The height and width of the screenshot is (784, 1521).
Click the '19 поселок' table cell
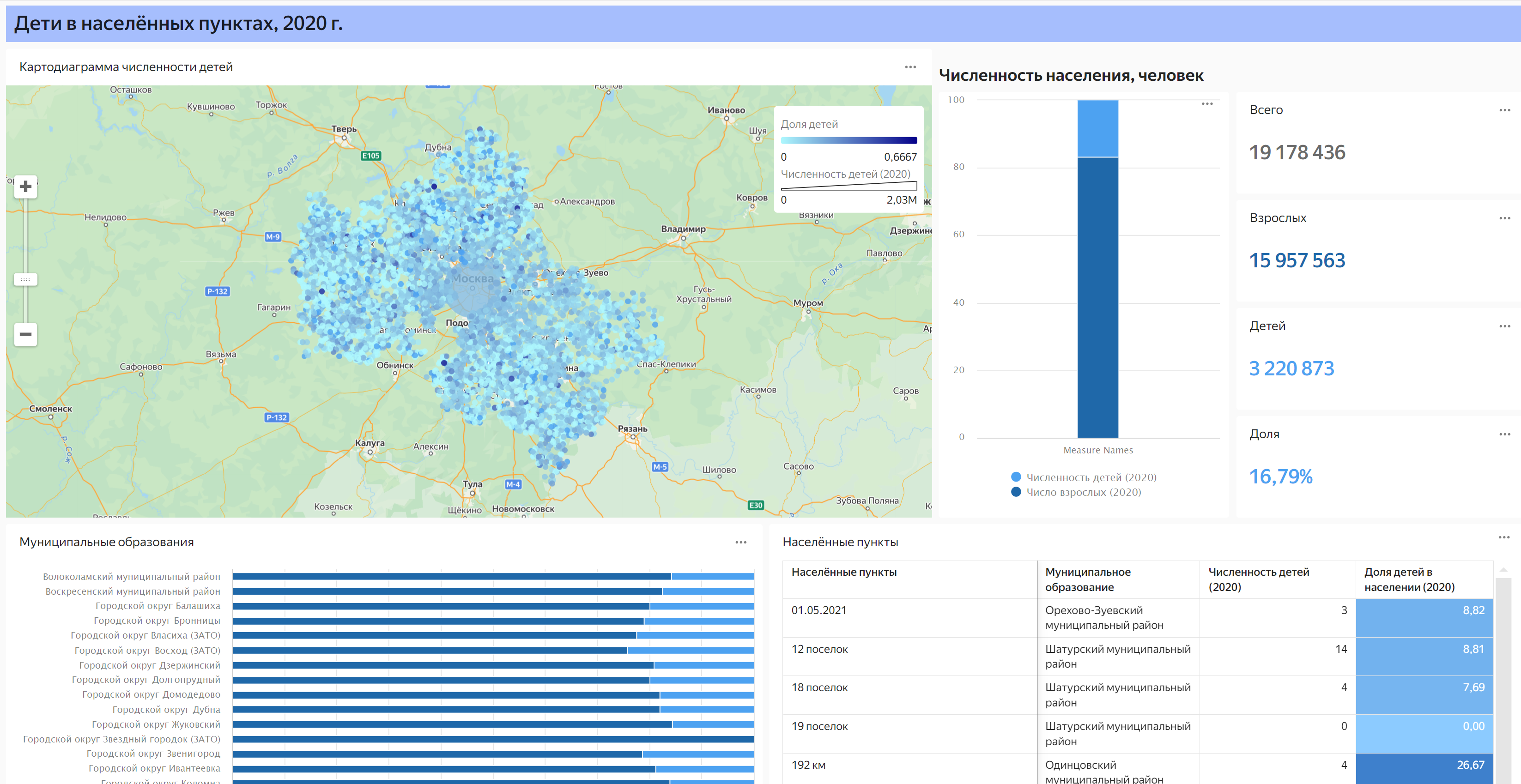coord(910,734)
